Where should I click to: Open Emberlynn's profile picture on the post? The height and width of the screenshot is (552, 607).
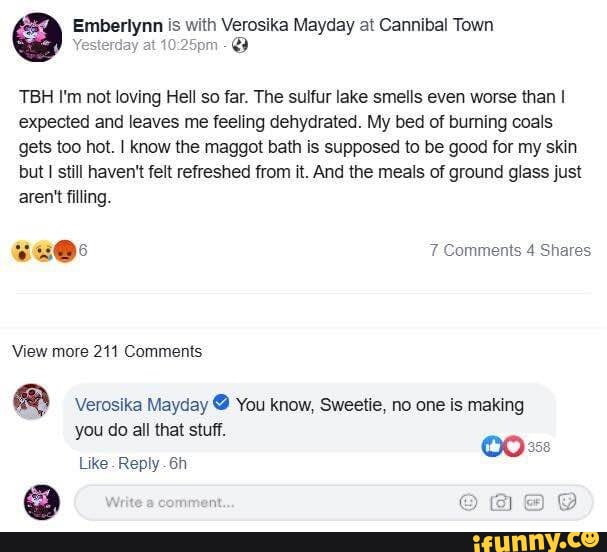click(x=37, y=37)
